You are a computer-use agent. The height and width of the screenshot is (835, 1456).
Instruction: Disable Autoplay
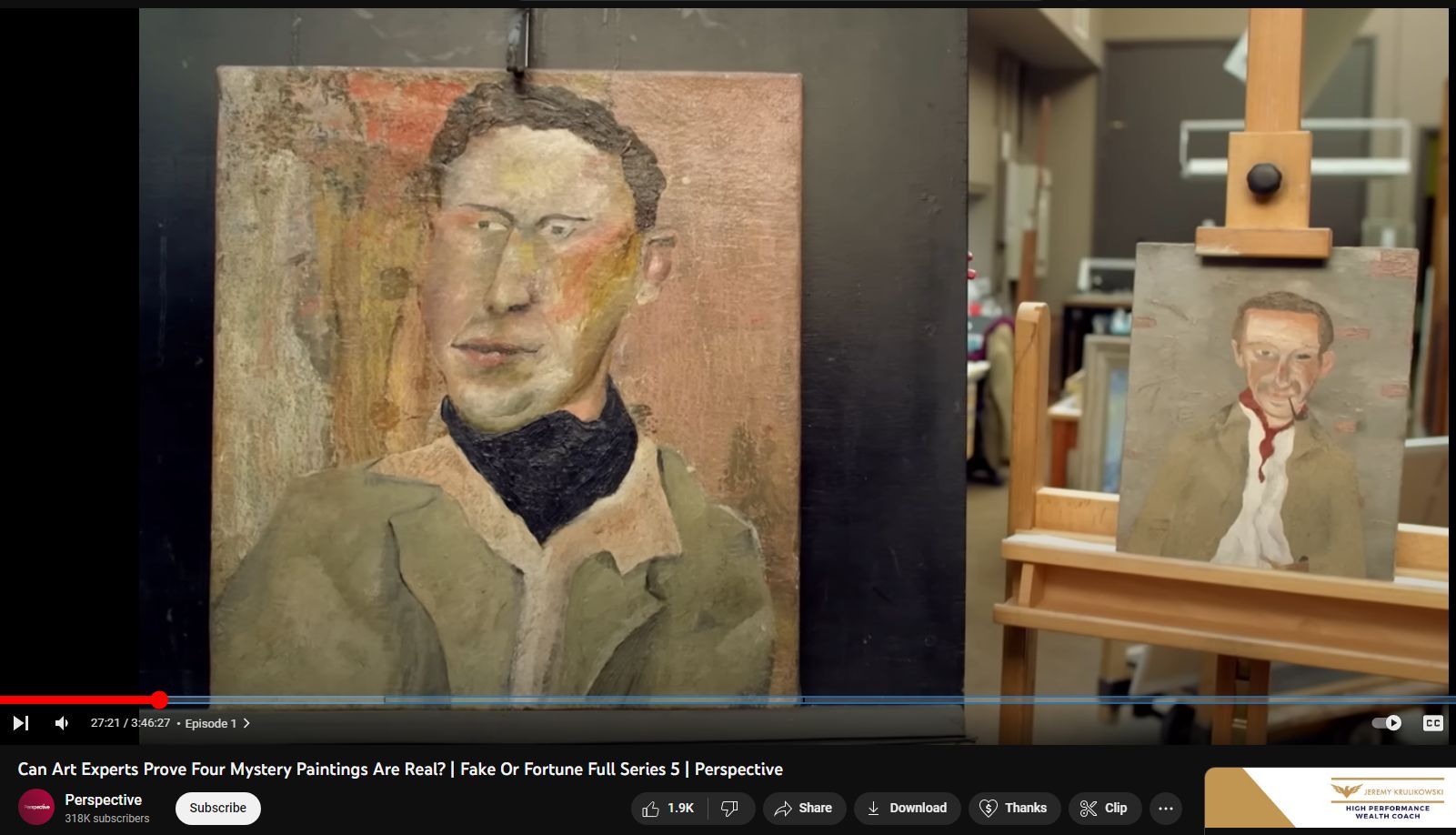[x=1386, y=722]
